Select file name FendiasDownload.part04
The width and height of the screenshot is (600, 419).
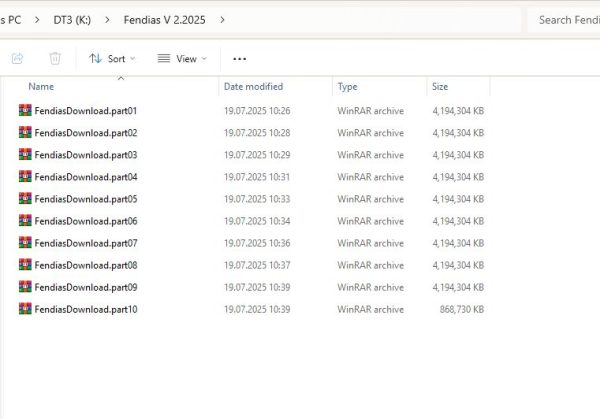pos(86,177)
